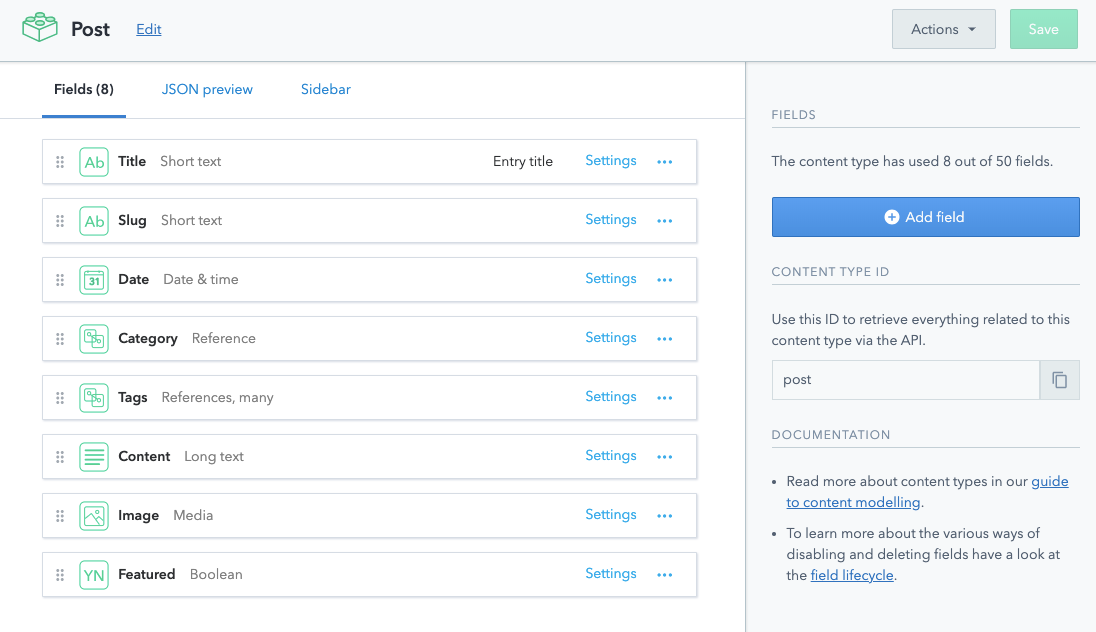Image resolution: width=1096 pixels, height=632 pixels.
Task: Select the multiple references icon next to Tags
Action: click(x=94, y=397)
